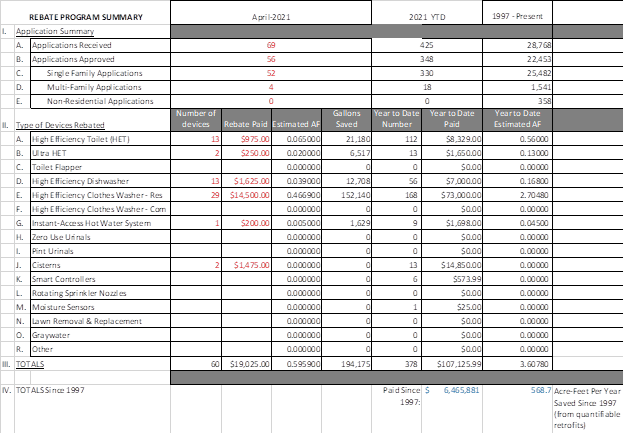
Task: Select 'High Efficiency Toilet (HET)' row label
Action: click(81, 139)
